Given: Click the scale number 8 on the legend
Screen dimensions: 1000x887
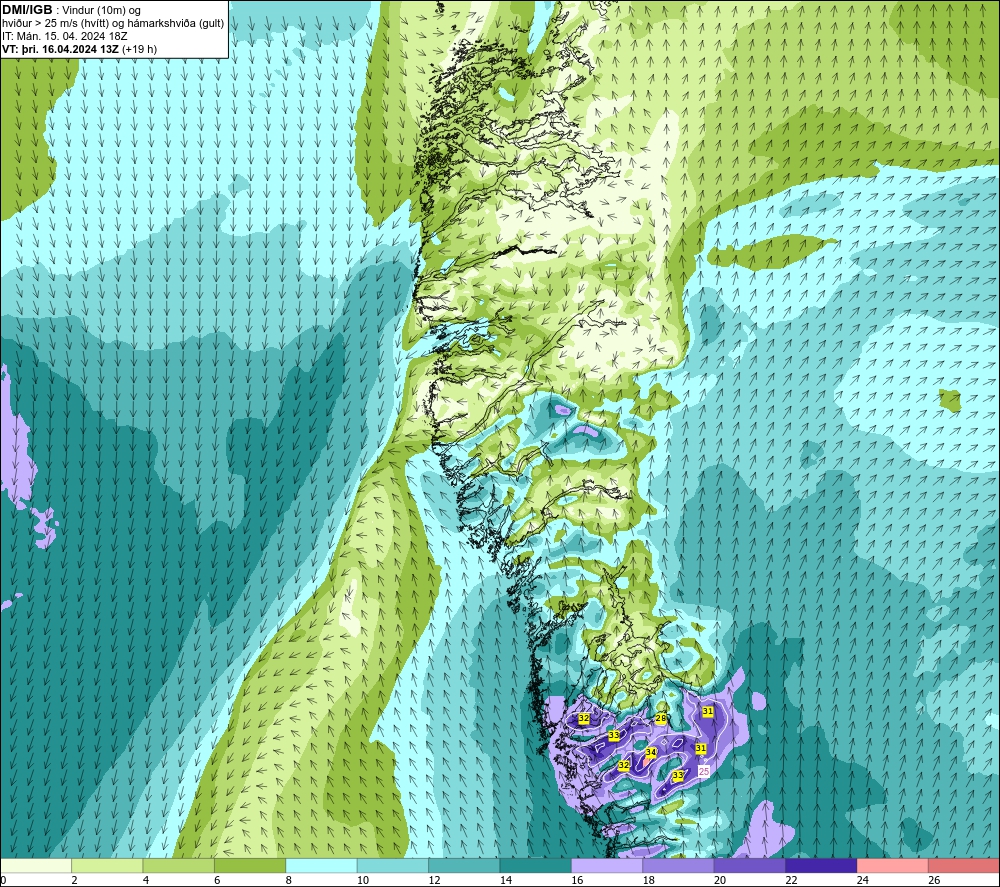Looking at the screenshot, I should pos(289,880).
